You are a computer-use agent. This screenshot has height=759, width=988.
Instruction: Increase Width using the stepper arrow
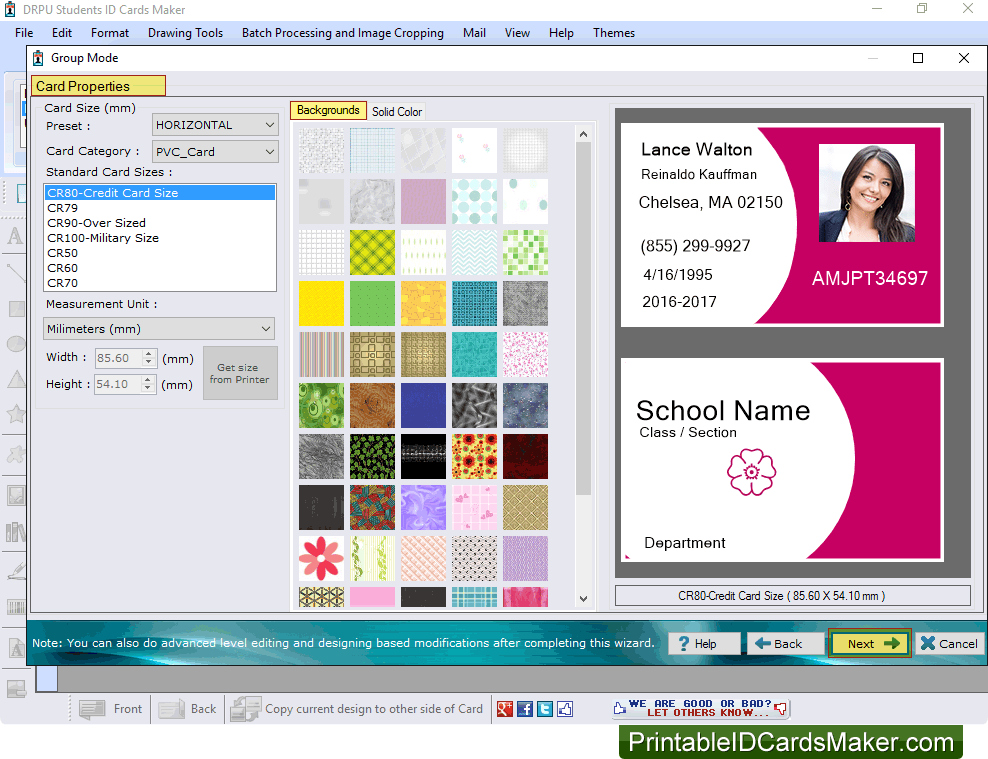[148, 353]
